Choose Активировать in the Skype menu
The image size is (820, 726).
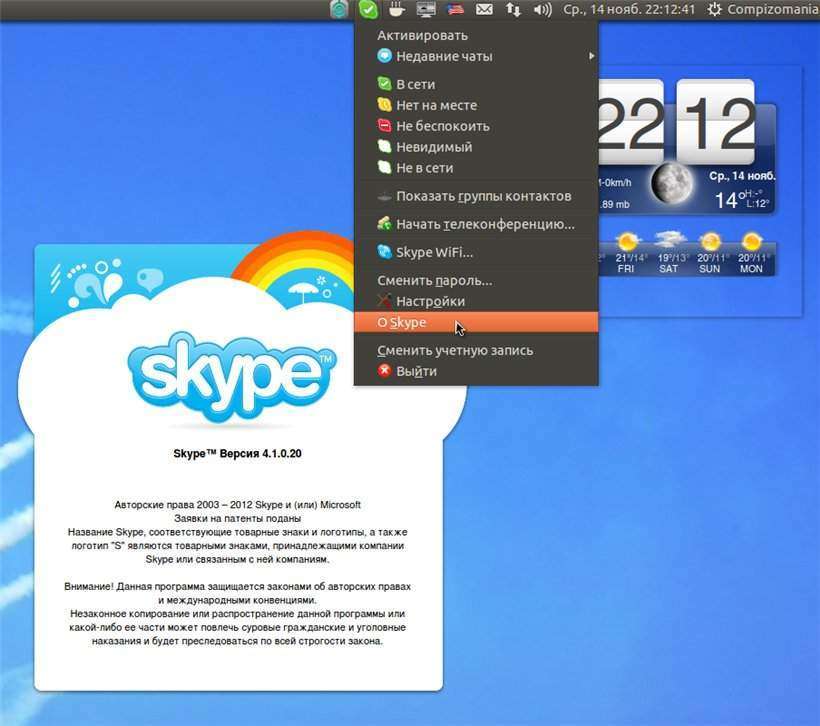tap(476, 36)
